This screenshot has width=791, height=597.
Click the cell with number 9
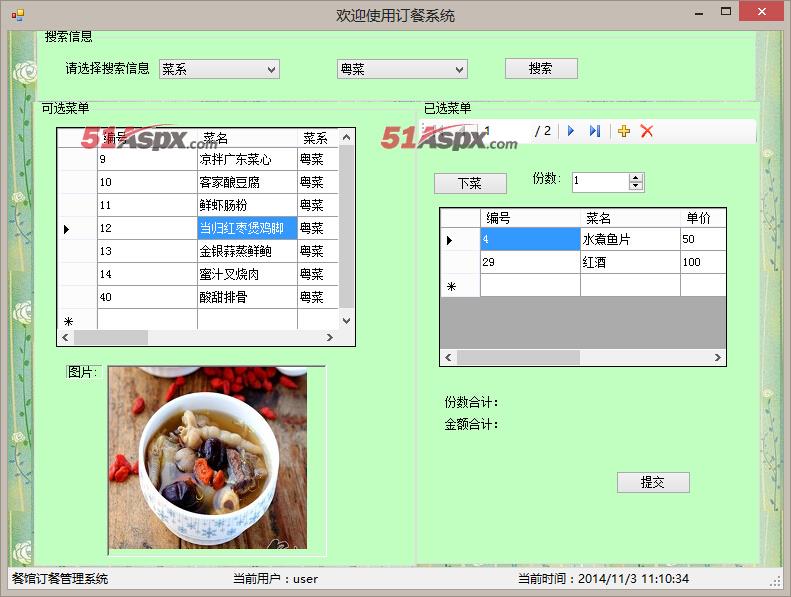147,159
